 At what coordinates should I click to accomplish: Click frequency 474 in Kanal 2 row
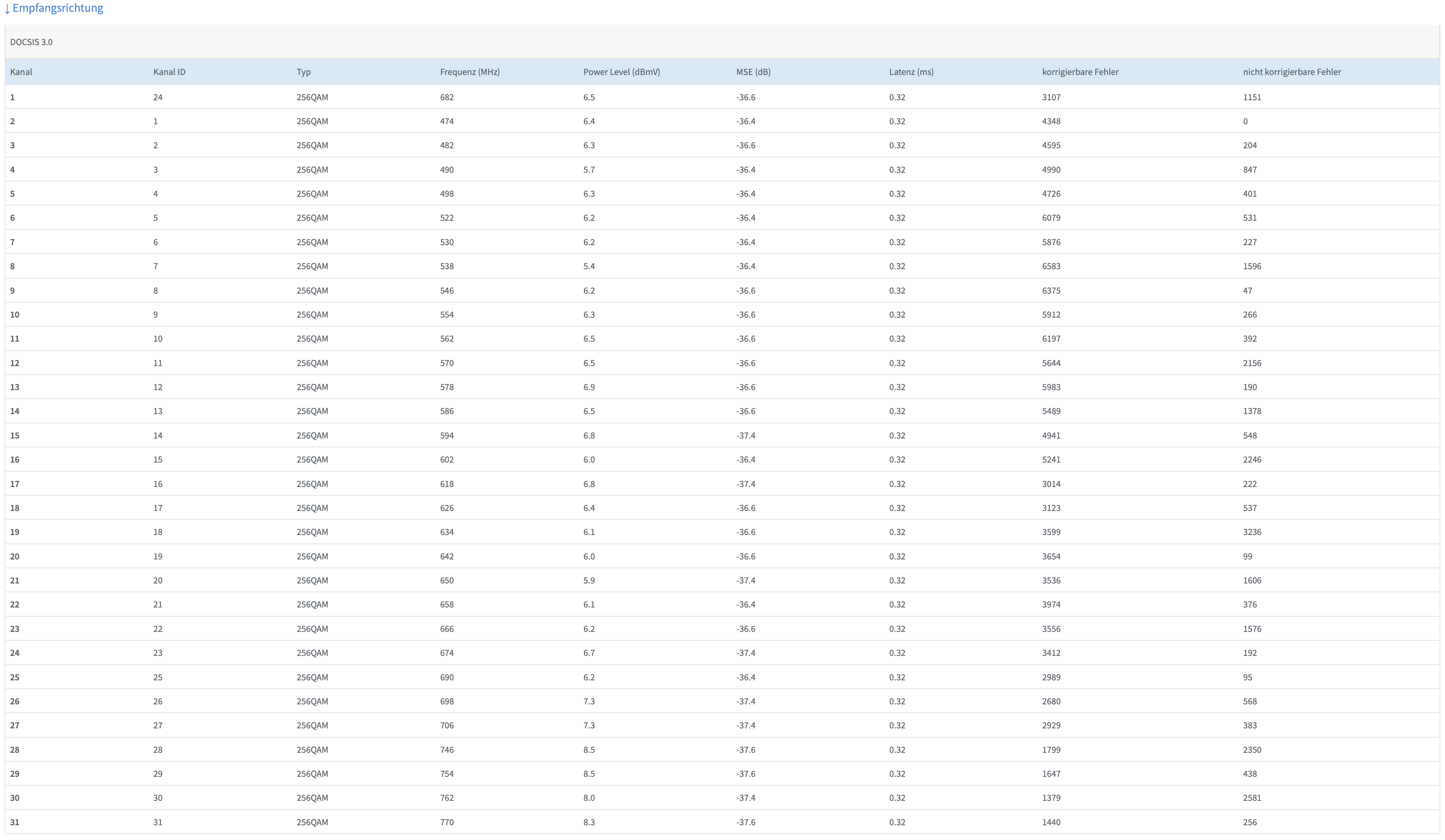447,122
